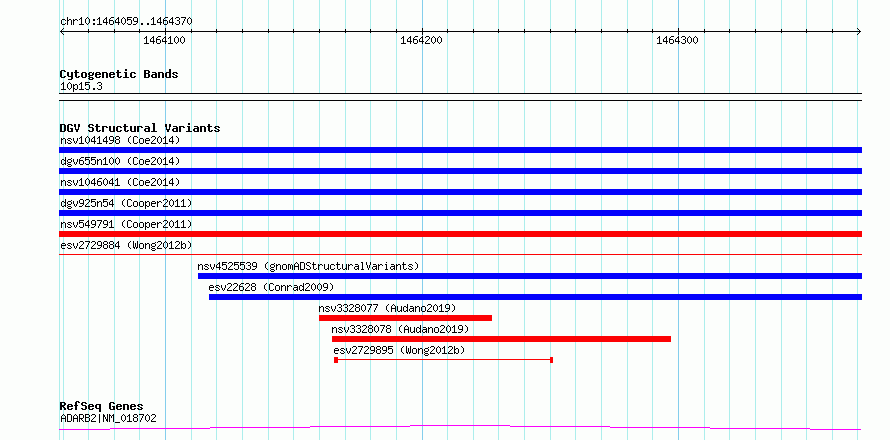Image resolution: width=890 pixels, height=440 pixels.
Task: Click the blue bar of nsv1041498
Action: coord(460,150)
